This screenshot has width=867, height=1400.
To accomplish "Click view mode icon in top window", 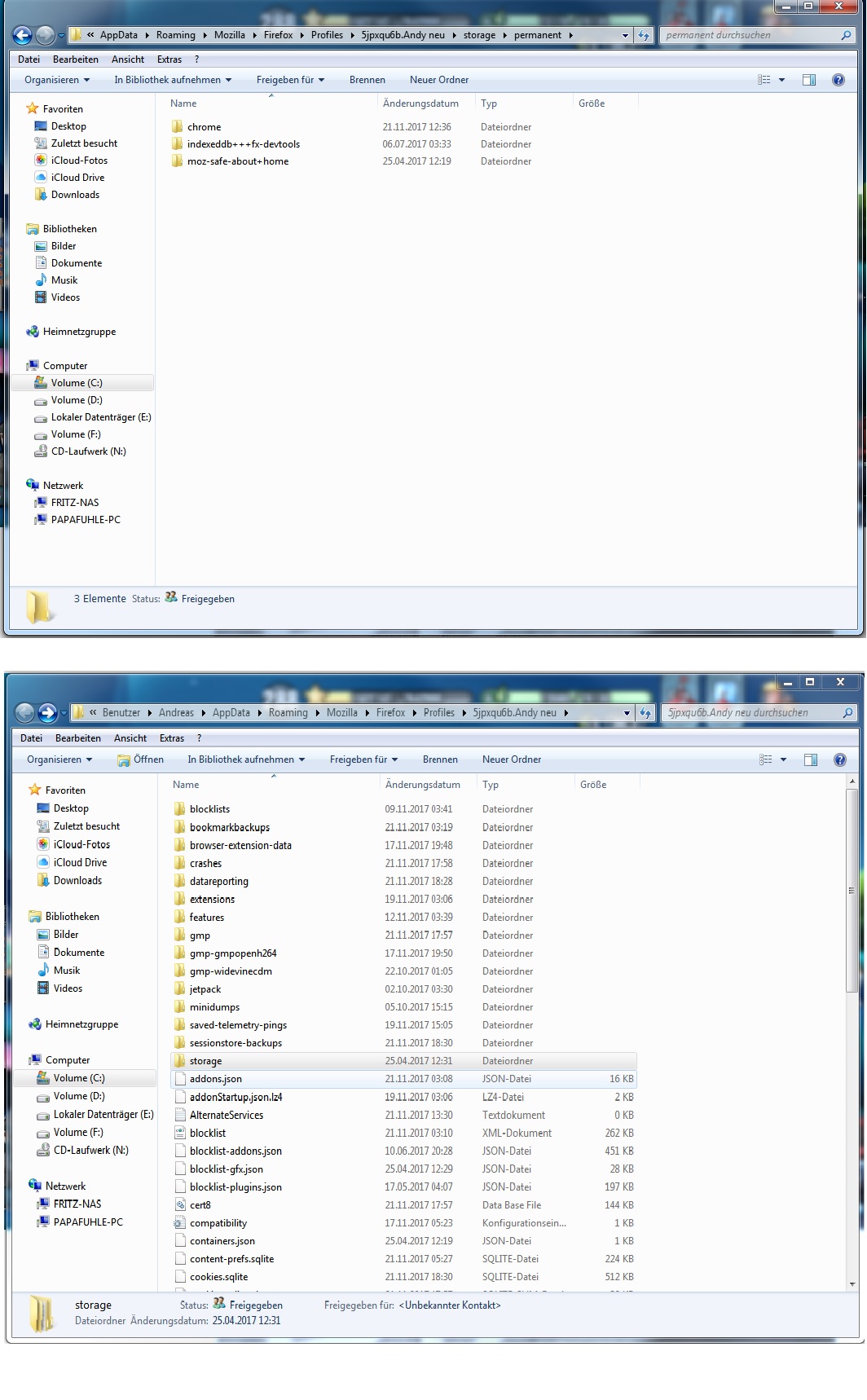I will [764, 80].
